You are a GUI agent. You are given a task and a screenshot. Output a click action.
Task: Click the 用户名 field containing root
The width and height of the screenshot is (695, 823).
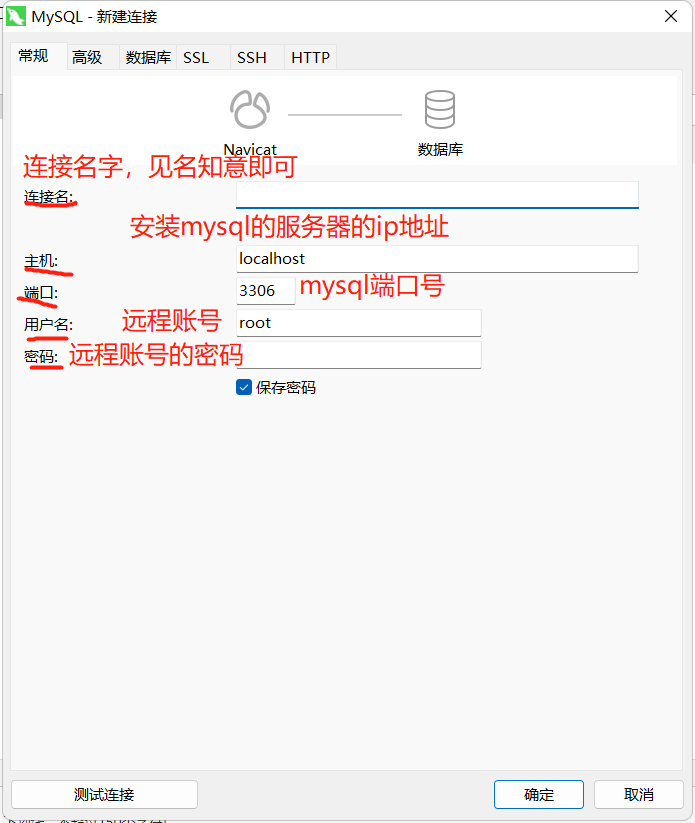pos(359,323)
